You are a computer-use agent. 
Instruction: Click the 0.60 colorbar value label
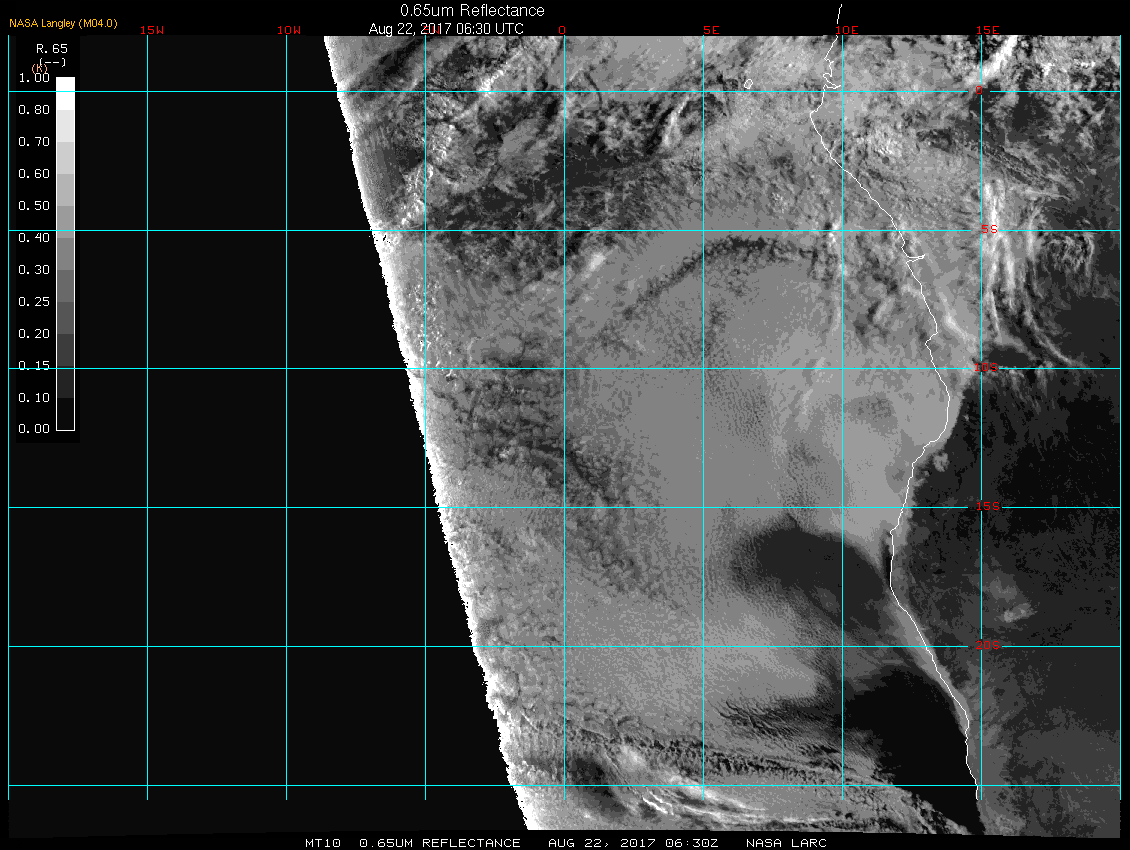click(x=34, y=174)
